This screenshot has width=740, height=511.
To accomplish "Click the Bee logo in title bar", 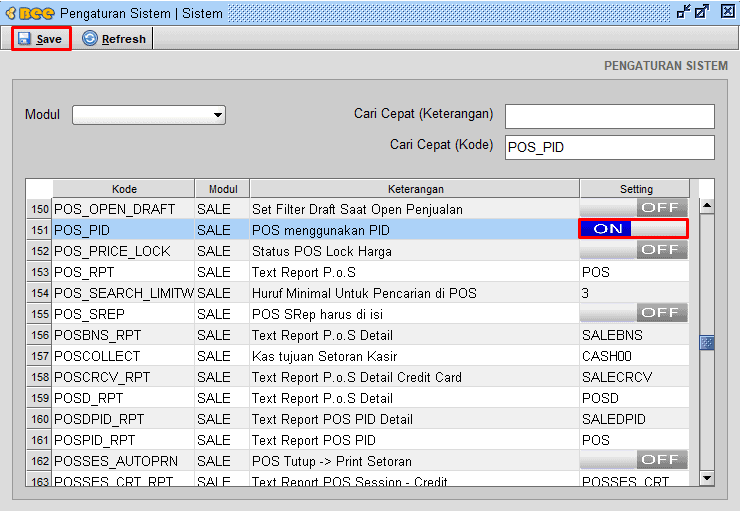I will coord(28,12).
